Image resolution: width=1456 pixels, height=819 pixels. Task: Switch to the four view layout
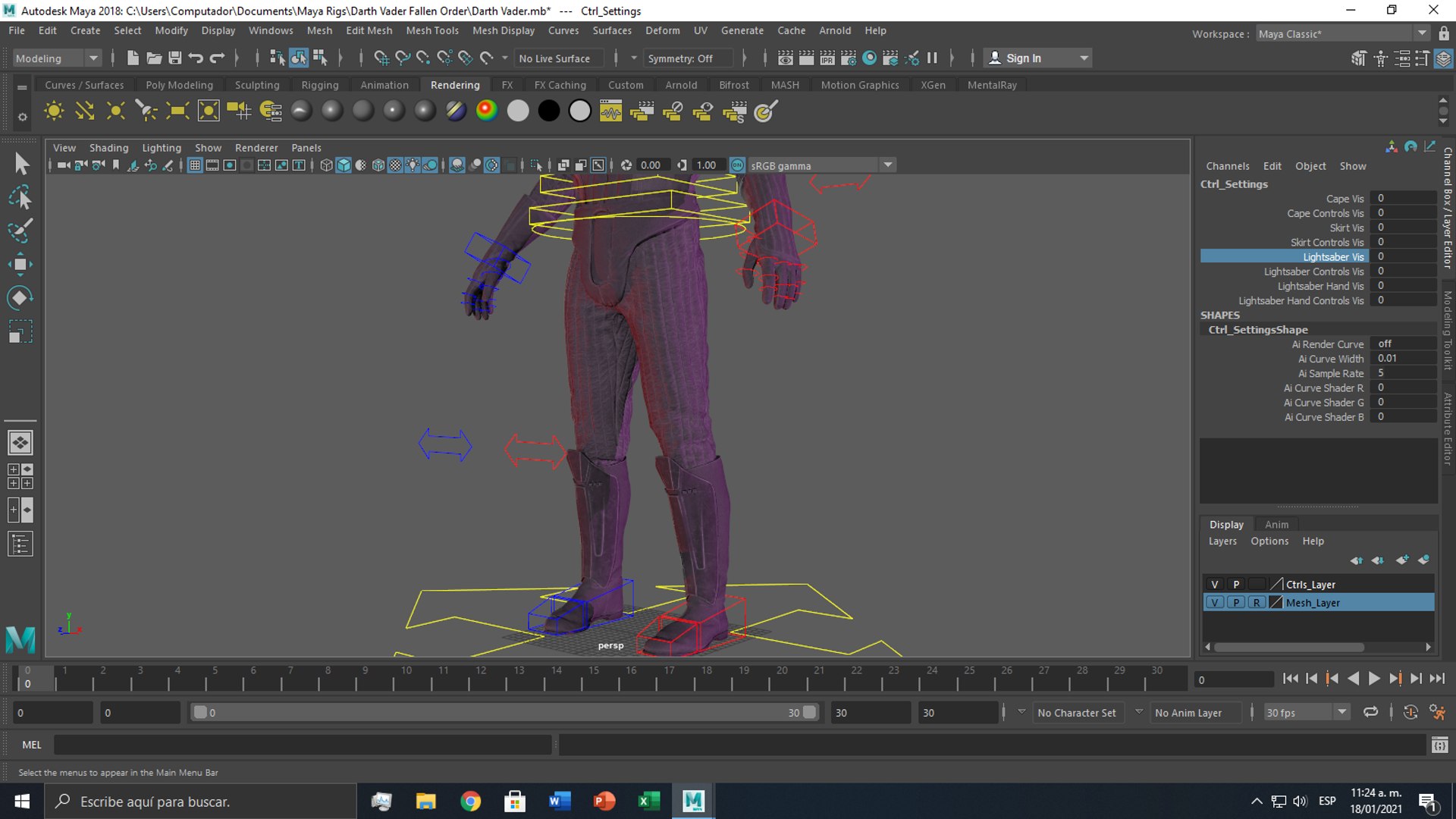20,476
